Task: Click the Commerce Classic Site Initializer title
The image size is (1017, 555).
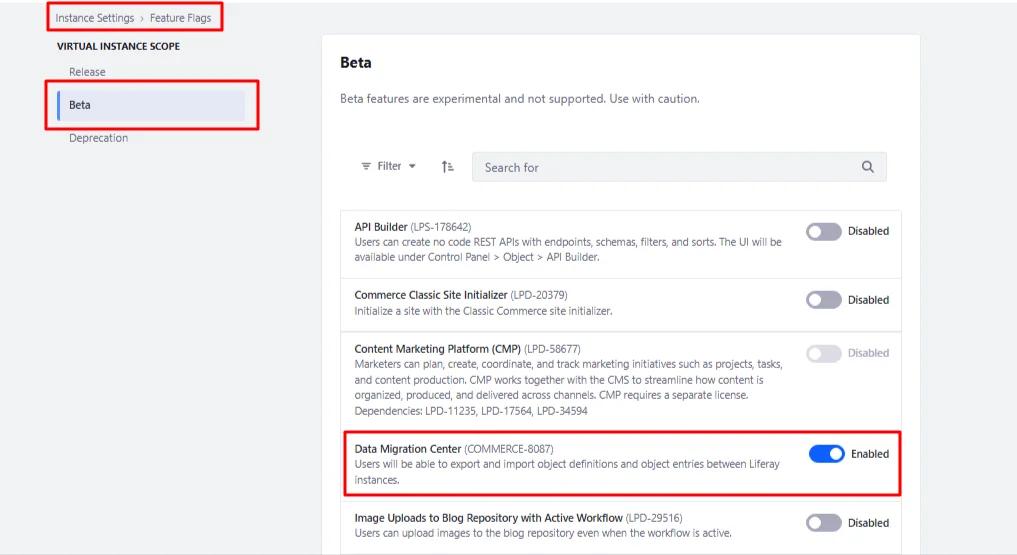Action: click(431, 295)
